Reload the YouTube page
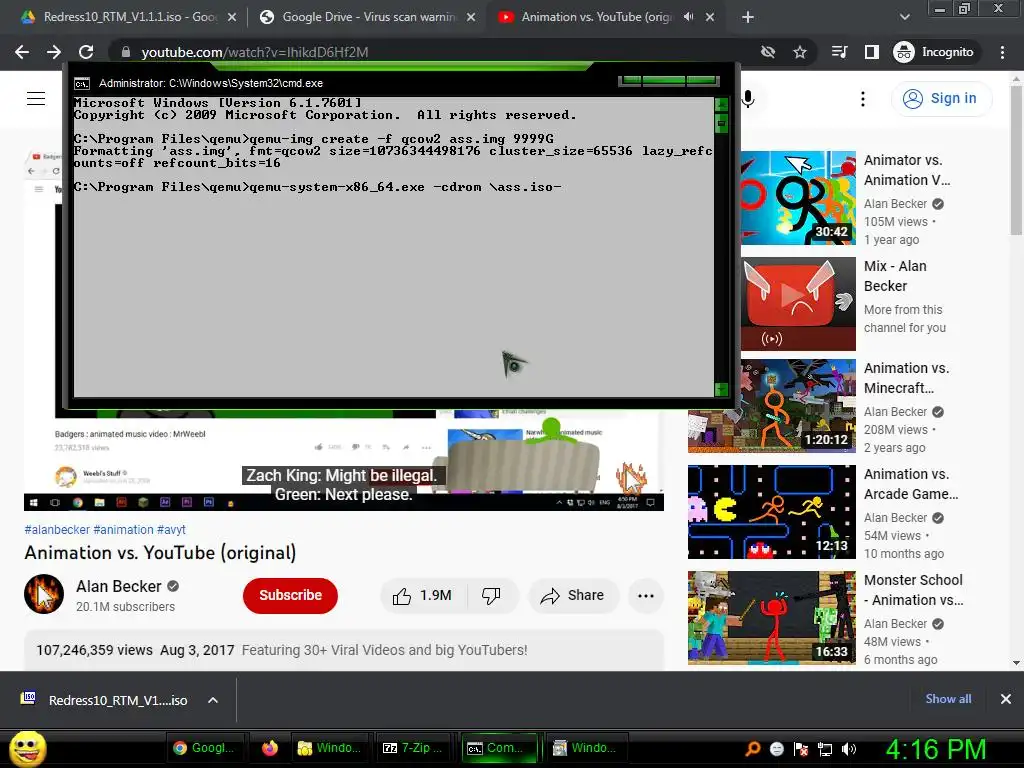This screenshot has width=1024, height=768. (x=86, y=52)
